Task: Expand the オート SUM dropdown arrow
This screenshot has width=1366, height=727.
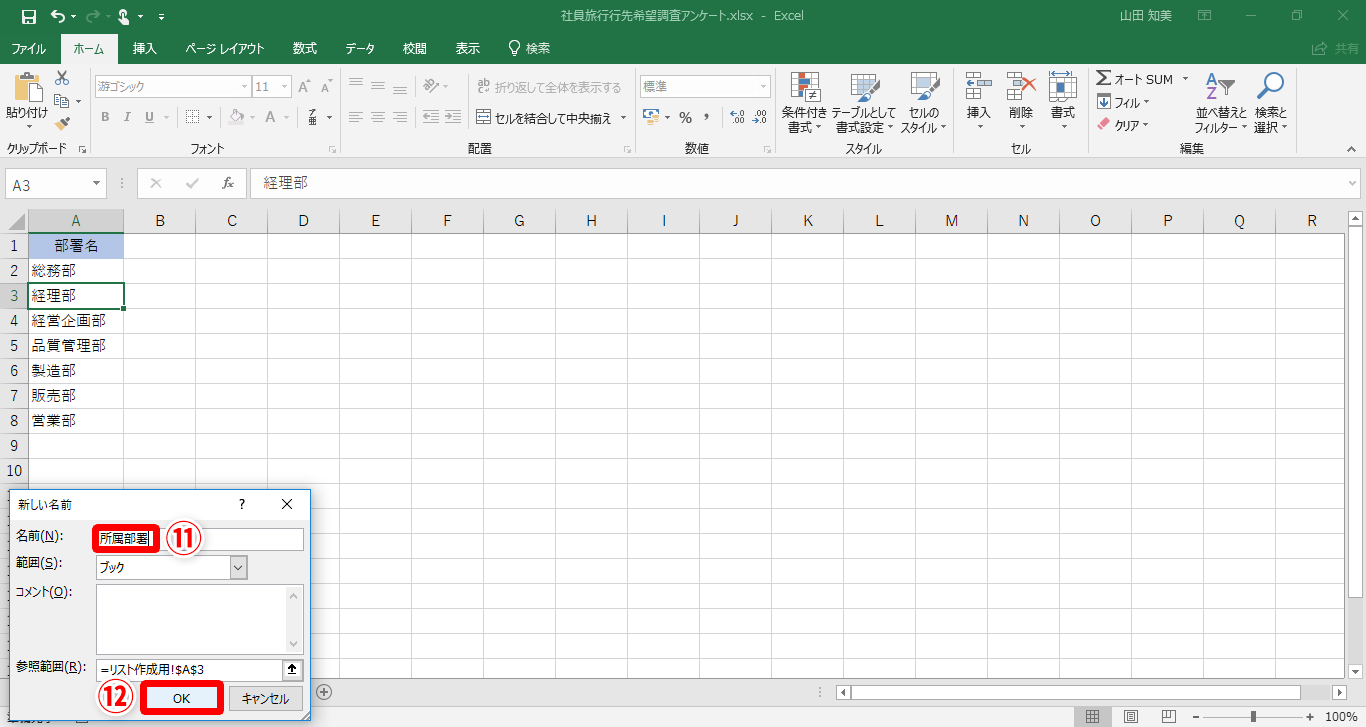Action: [x=1185, y=79]
